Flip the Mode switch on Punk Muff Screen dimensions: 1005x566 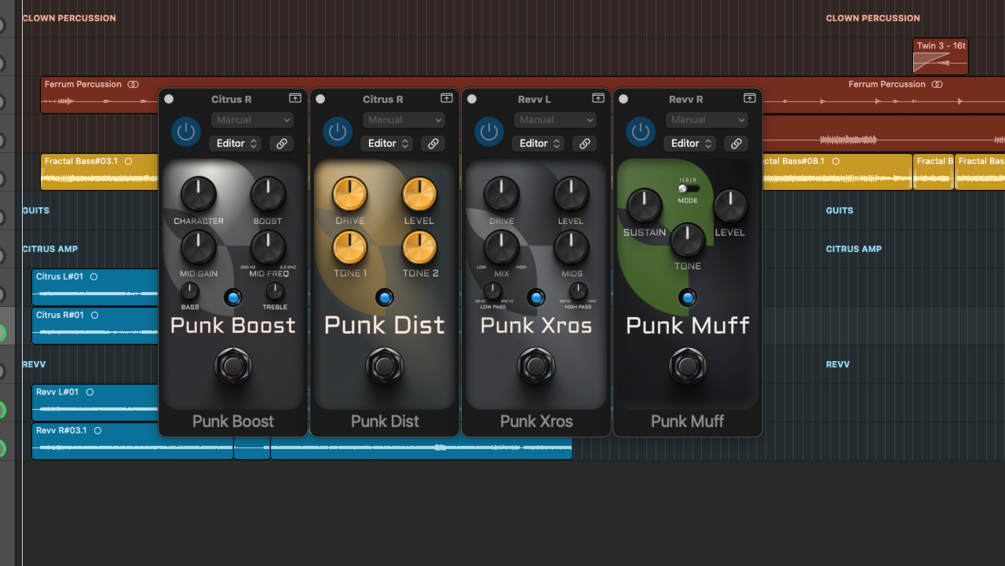point(688,188)
